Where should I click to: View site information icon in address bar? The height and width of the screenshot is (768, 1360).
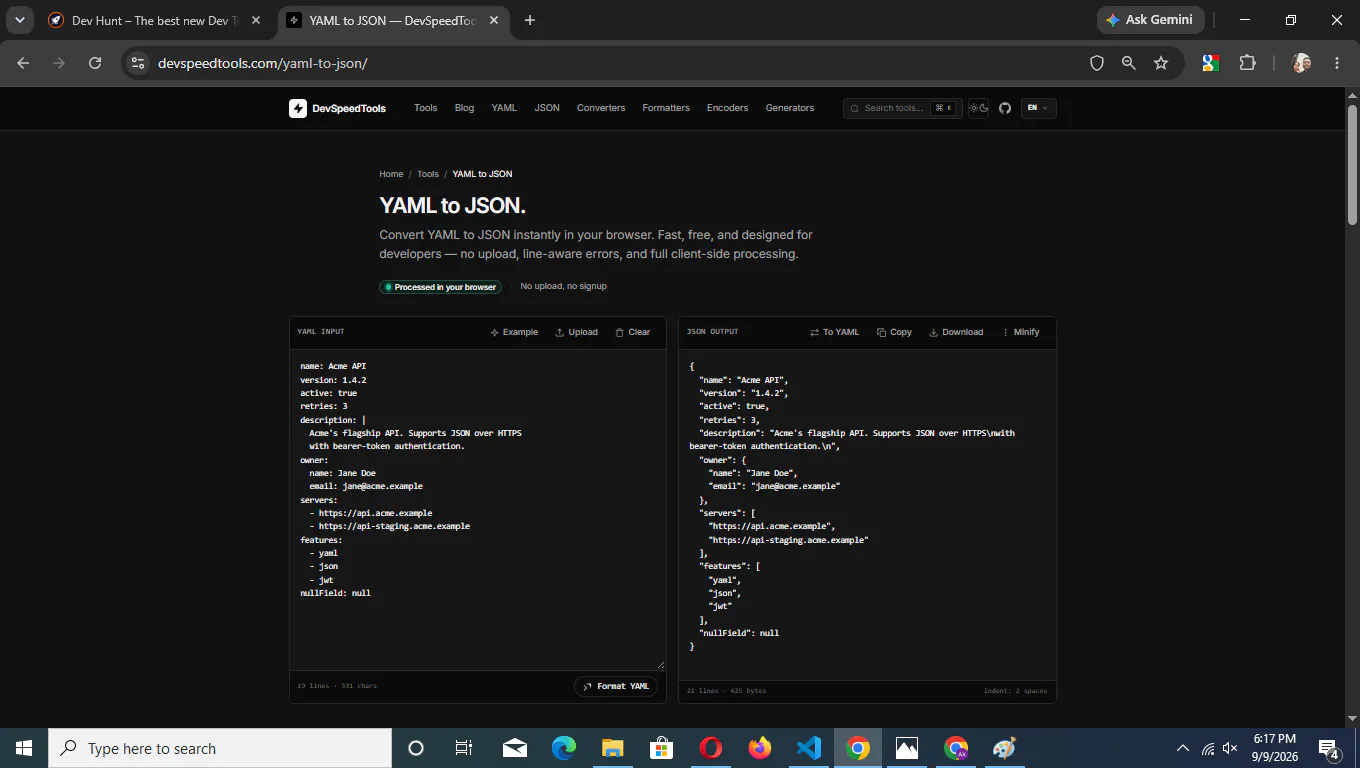pos(139,63)
